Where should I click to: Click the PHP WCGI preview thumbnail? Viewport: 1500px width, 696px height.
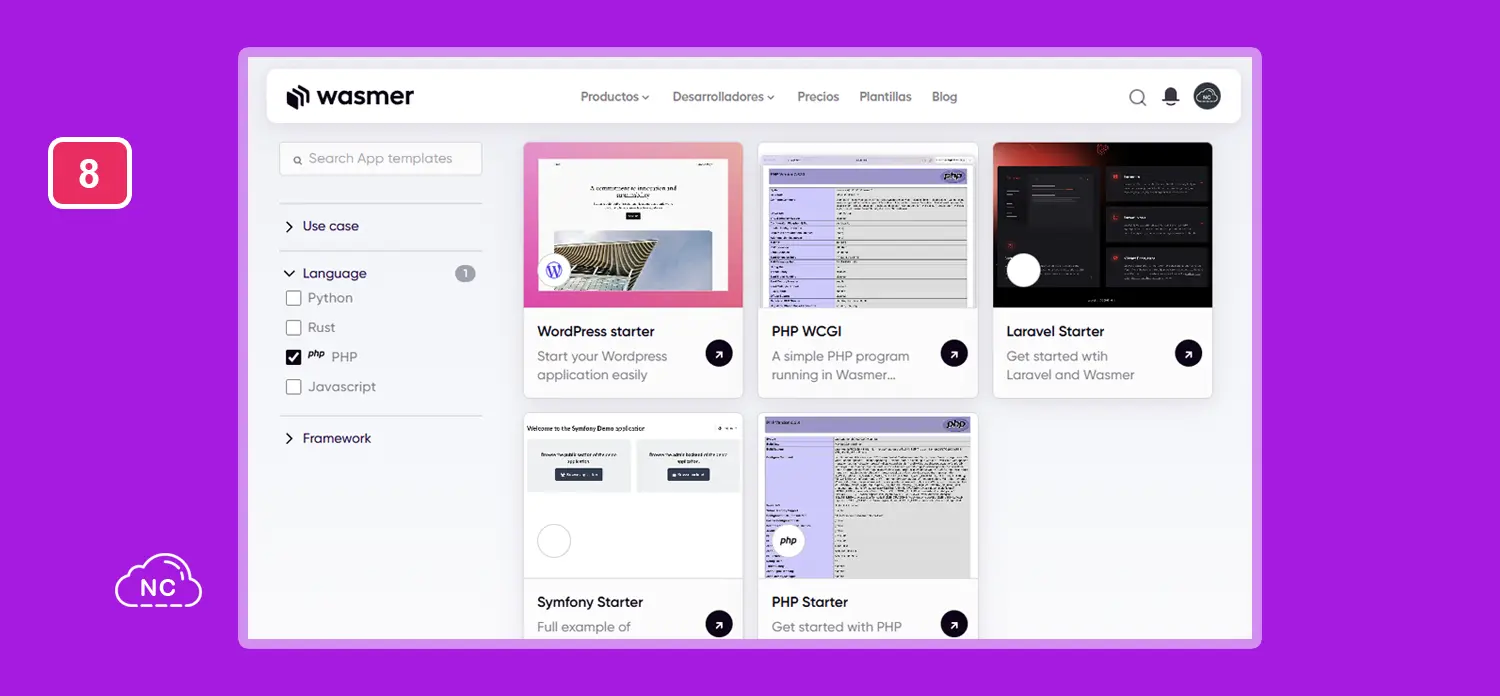868,225
